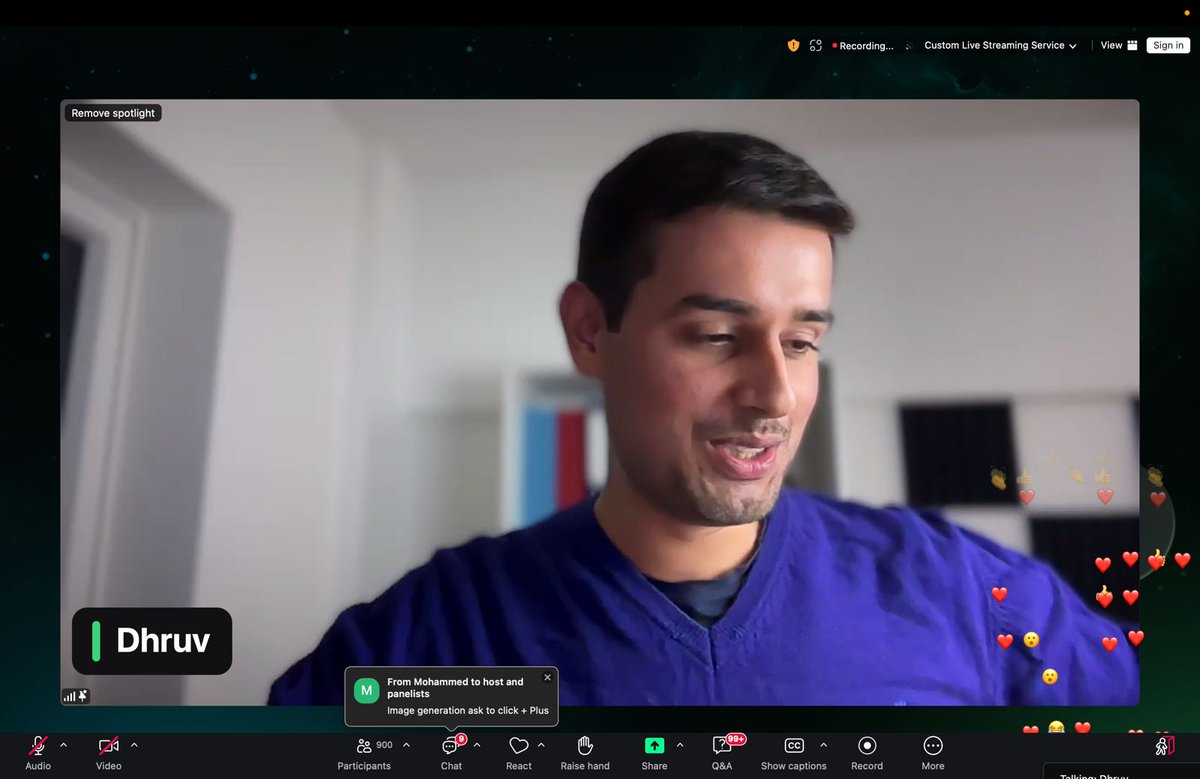Viewport: 1200px width, 779px height.
Task: Expand the audio options chevron
Action: point(64,745)
